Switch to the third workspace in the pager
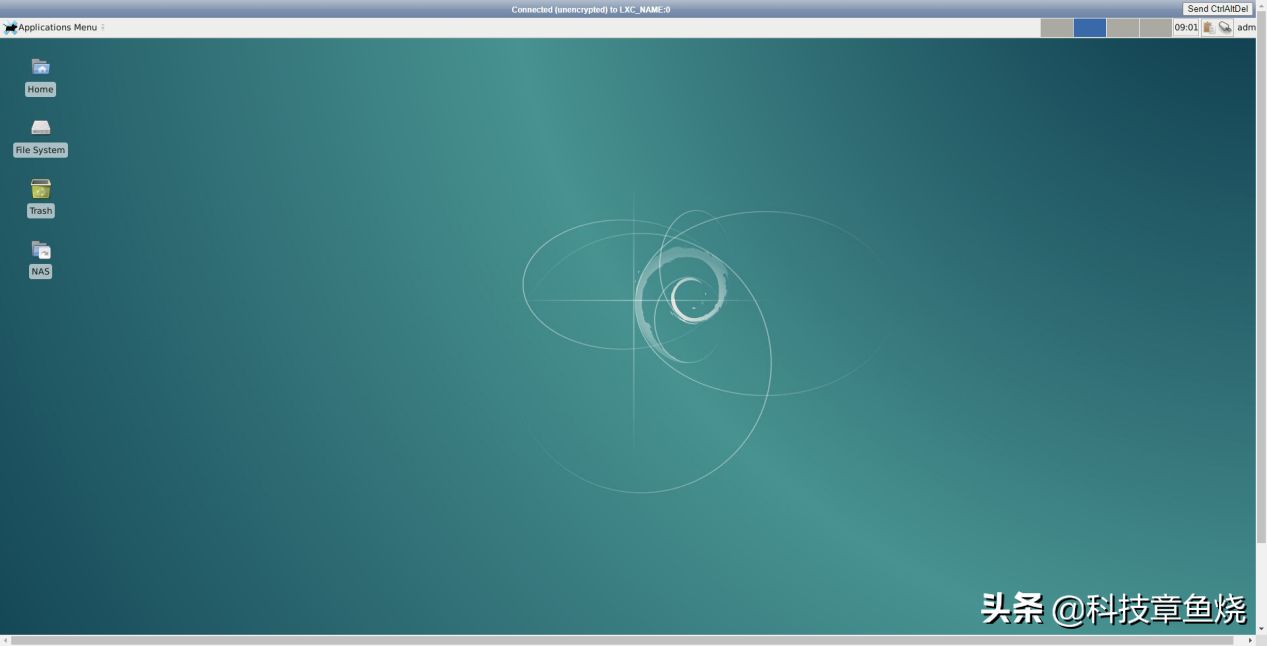The image size is (1267, 646). pyautogui.click(x=1122, y=28)
